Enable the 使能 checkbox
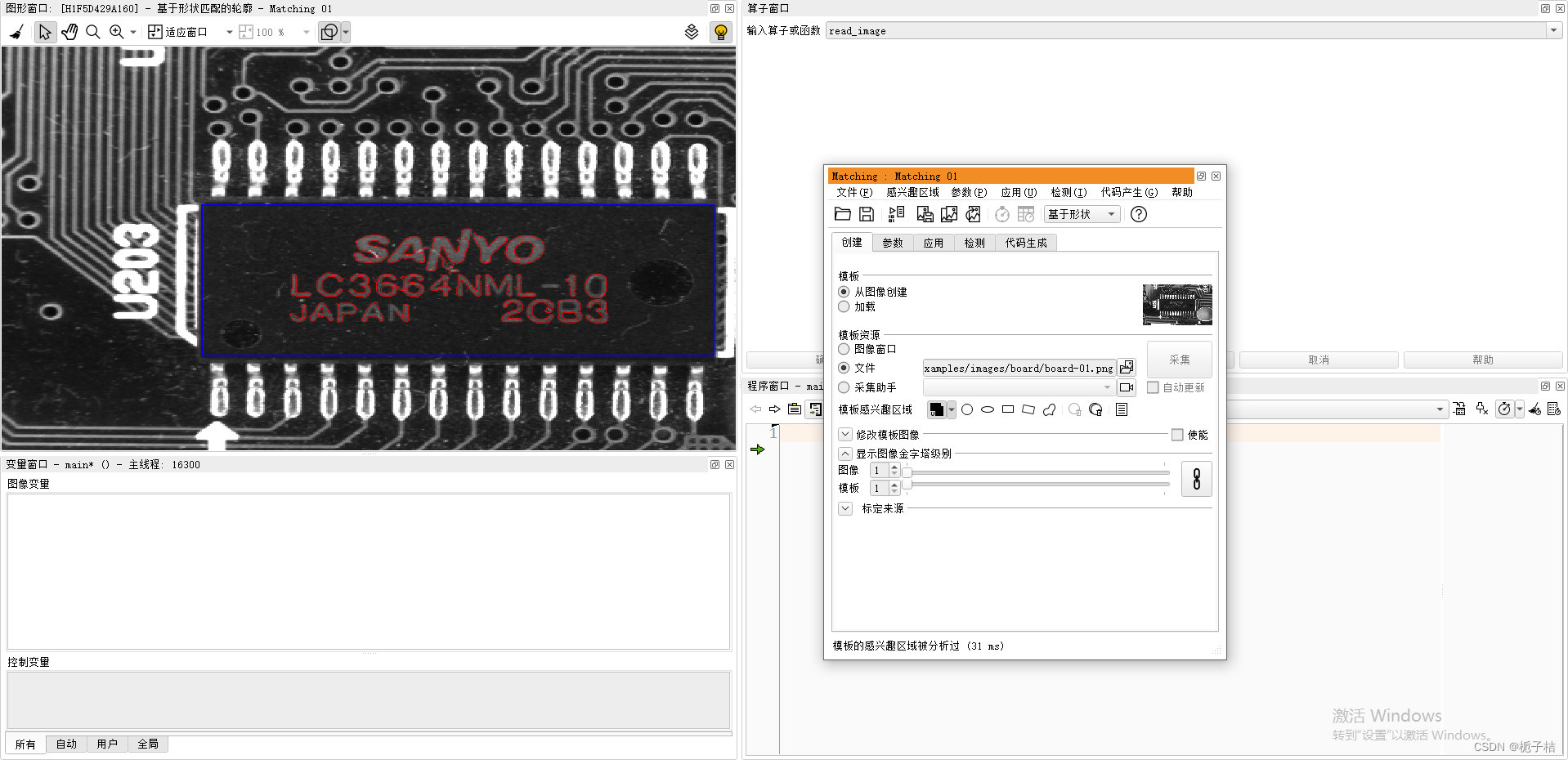This screenshot has width=1568, height=760. [x=1177, y=435]
